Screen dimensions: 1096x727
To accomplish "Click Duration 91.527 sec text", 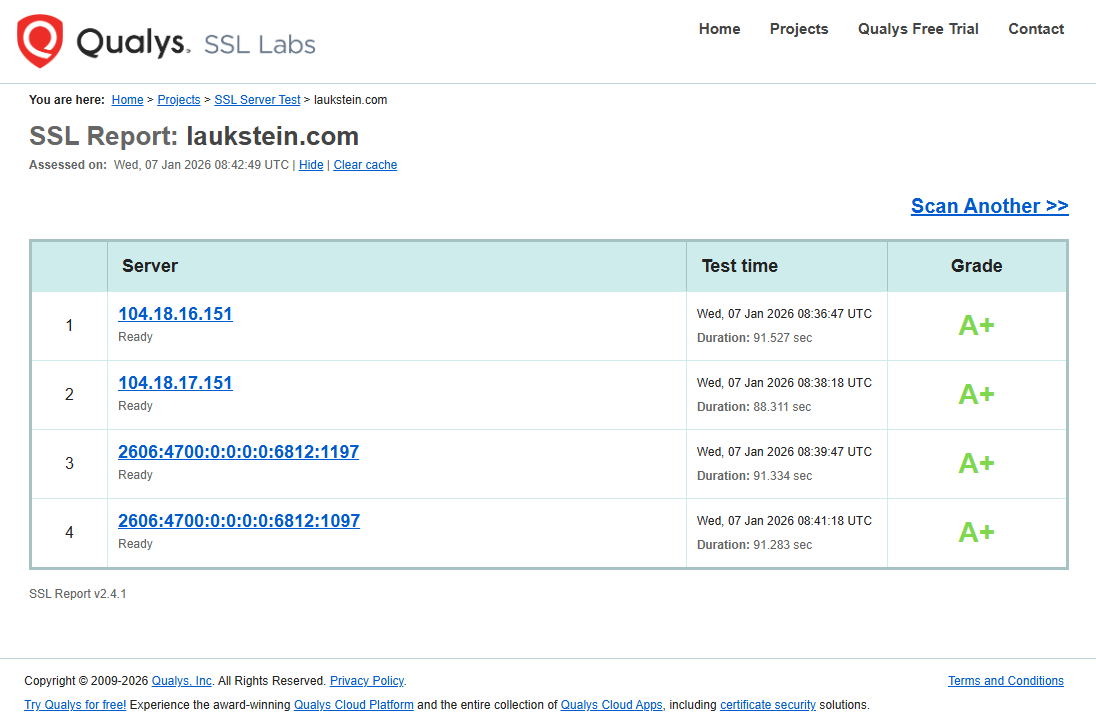I will tap(754, 338).
